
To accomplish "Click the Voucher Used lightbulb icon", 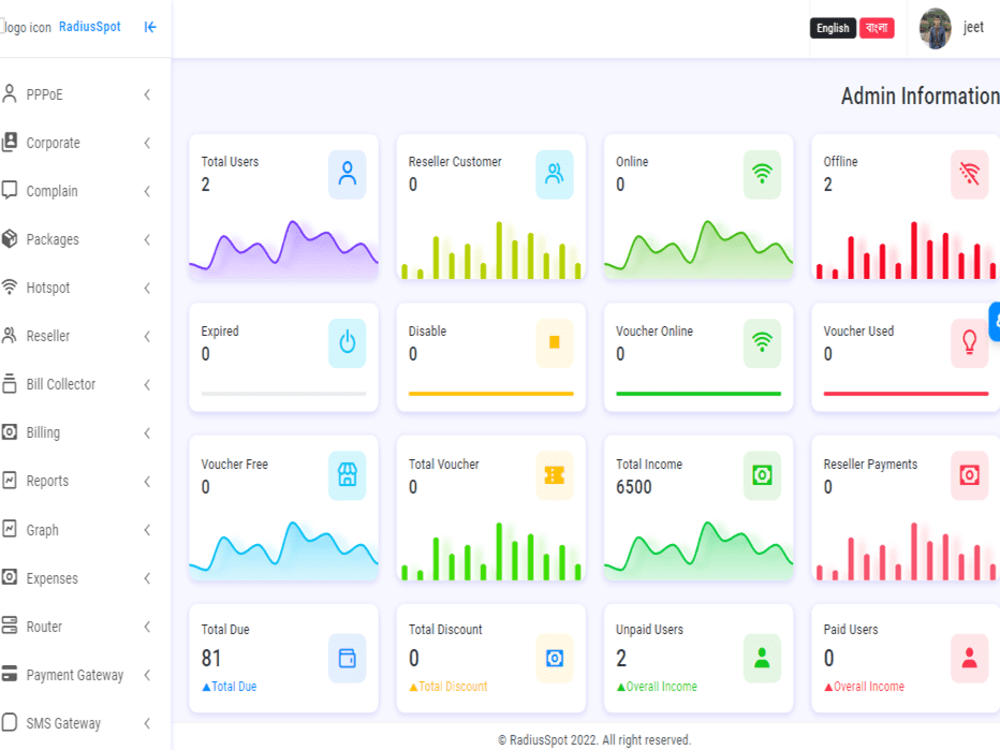I will 969,343.
